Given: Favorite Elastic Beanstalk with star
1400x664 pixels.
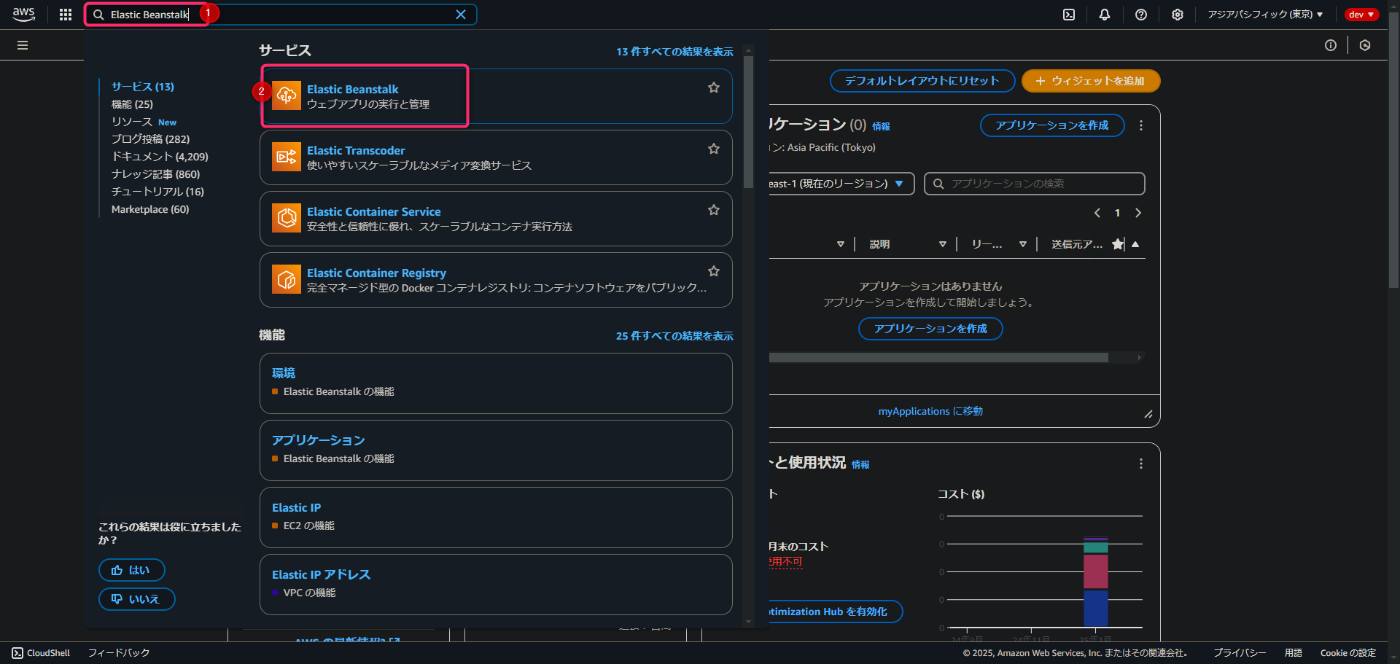Looking at the screenshot, I should pyautogui.click(x=714, y=88).
